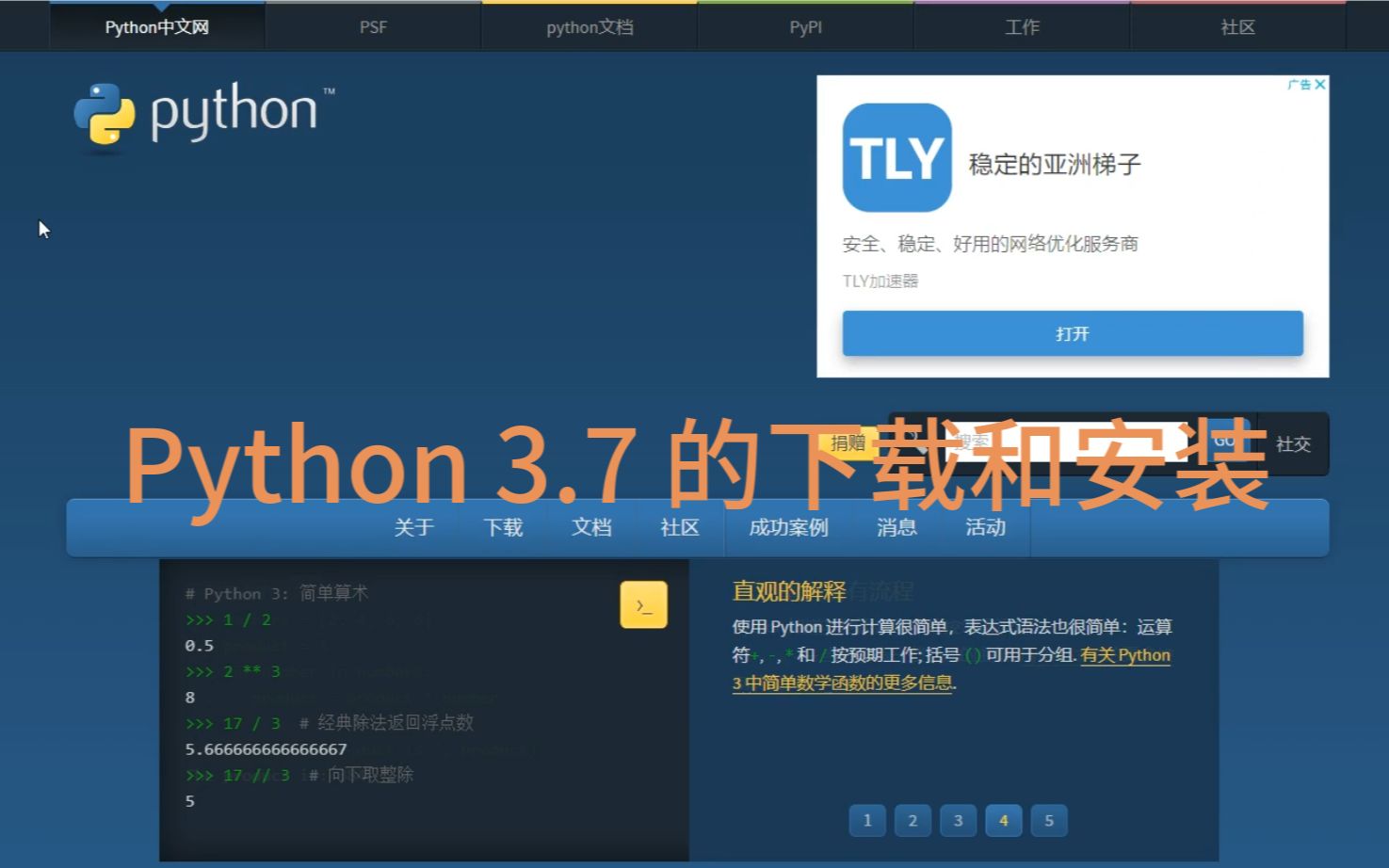Click the 打开 button in the ad

click(1073, 333)
